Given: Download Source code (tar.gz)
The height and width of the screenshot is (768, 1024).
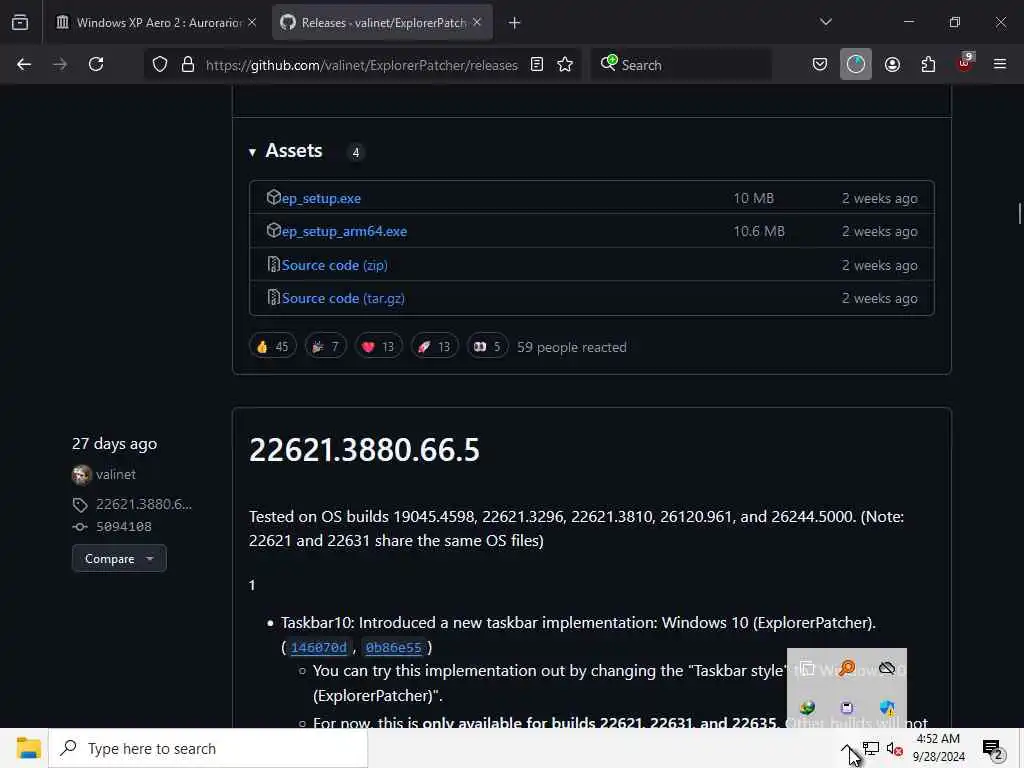Looking at the screenshot, I should (343, 298).
